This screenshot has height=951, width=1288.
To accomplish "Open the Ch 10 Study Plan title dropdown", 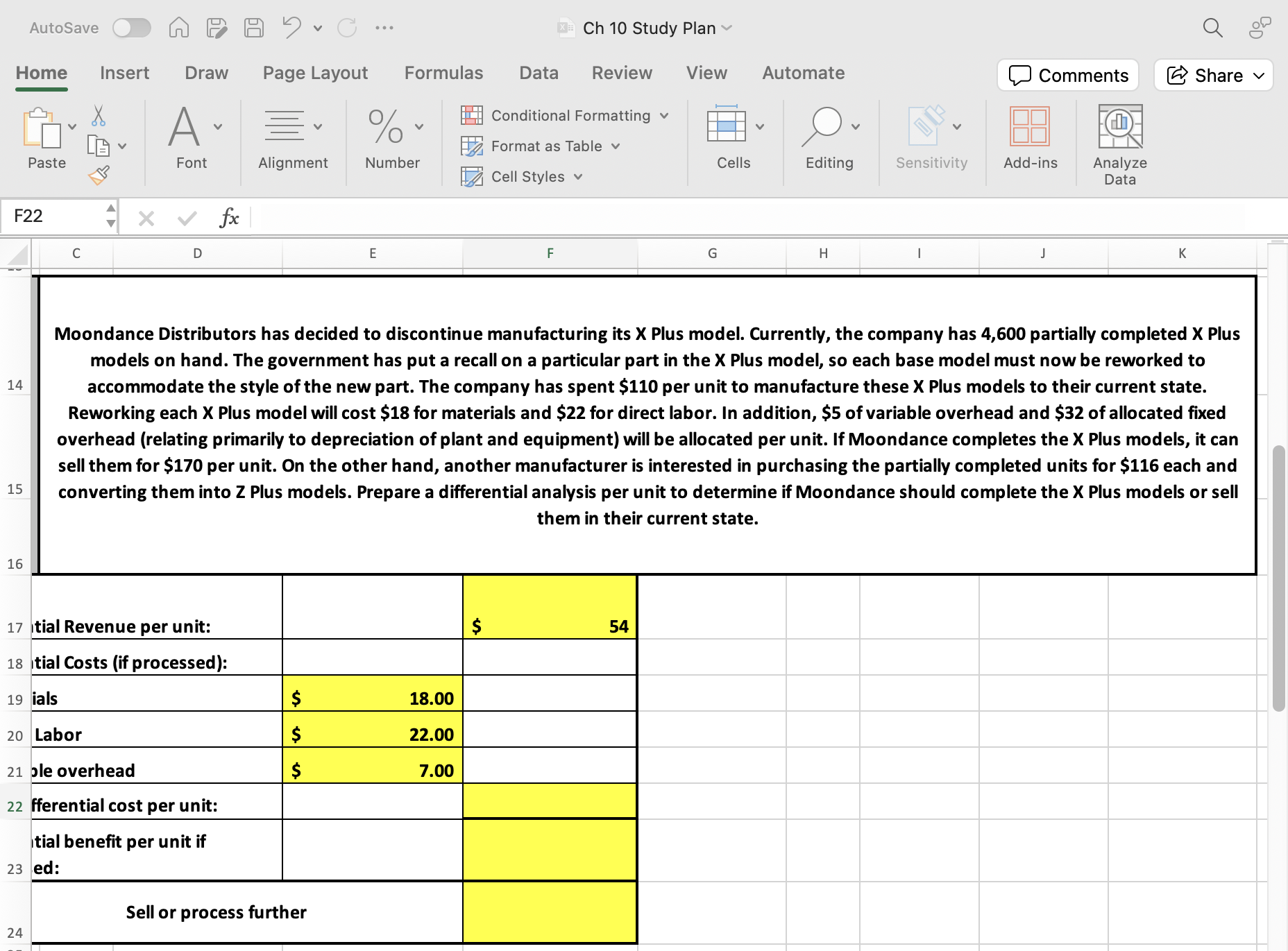I will point(727,28).
